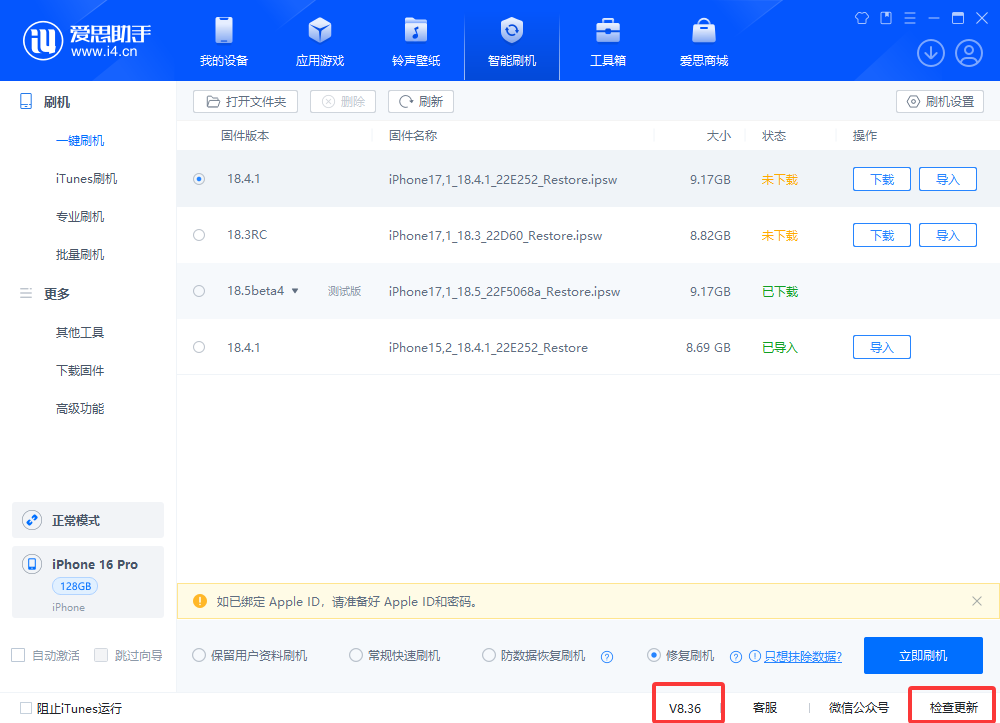Click the 只想抹除数据? link
The width and height of the screenshot is (1000, 723).
coord(802,657)
